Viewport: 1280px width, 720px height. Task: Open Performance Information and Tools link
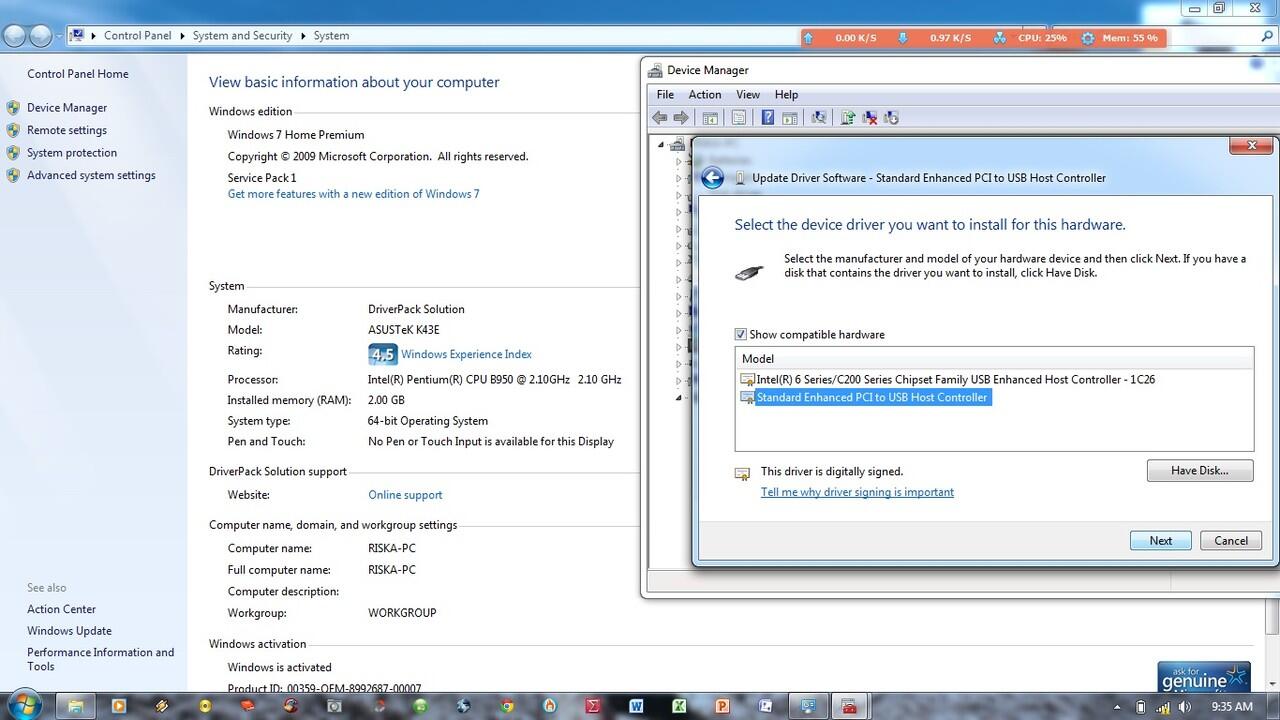pos(100,659)
